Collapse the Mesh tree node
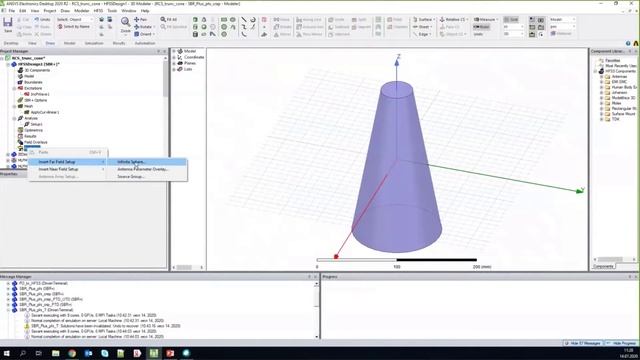The height and width of the screenshot is (360, 640). [x=14, y=106]
